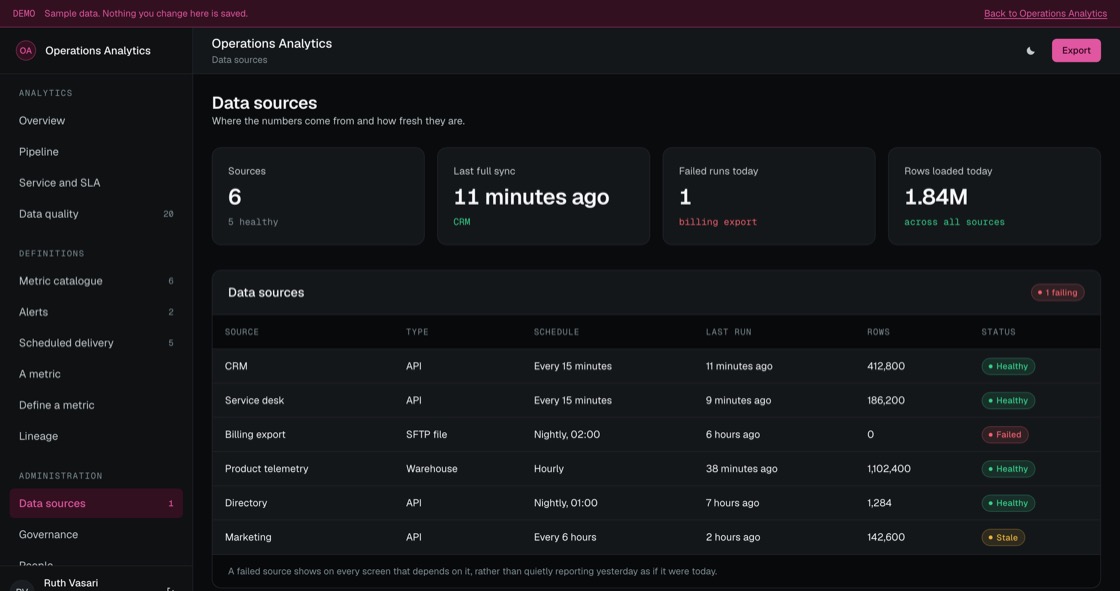Select the Product telemetry source name
The image size is (1120, 591).
pos(266,469)
